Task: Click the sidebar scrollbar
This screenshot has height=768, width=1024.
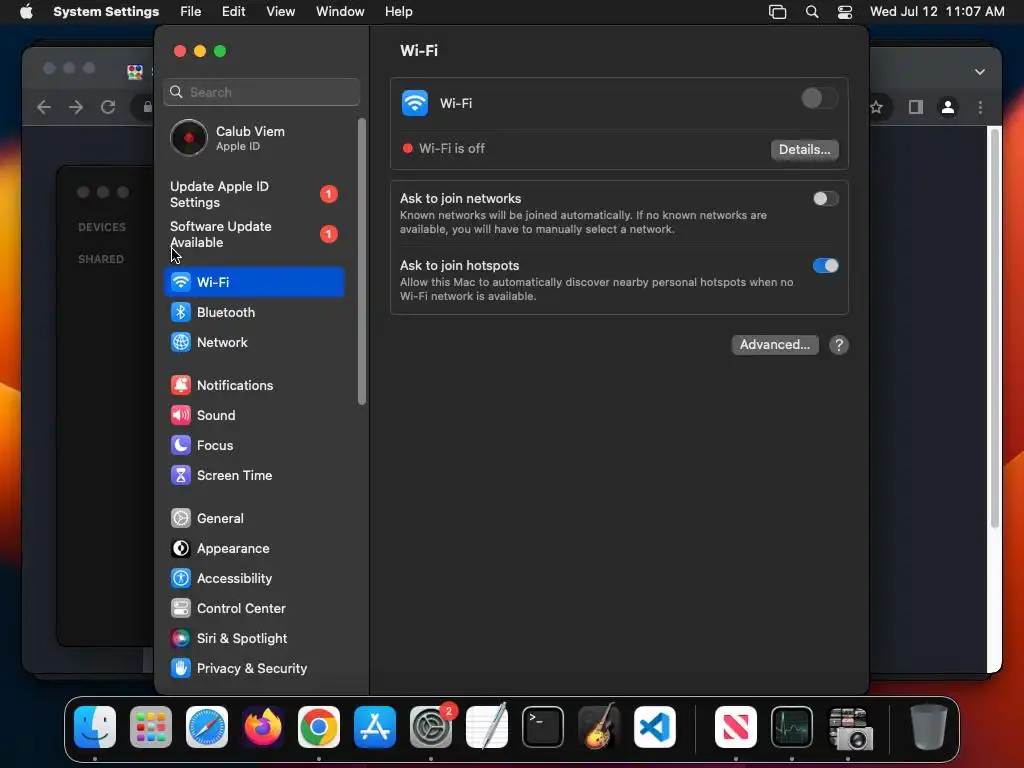Action: [362, 261]
